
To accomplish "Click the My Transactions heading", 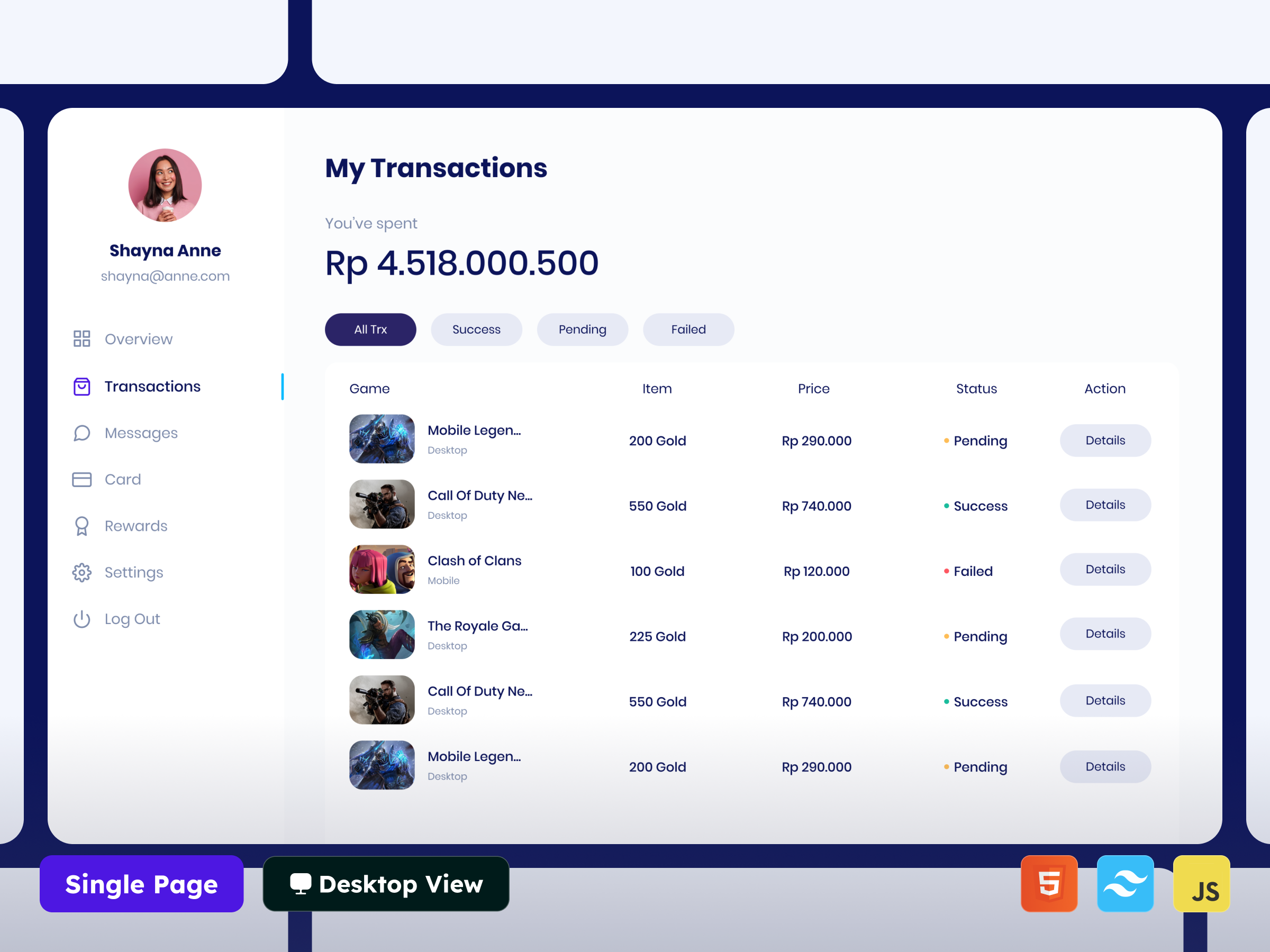I will 436,168.
